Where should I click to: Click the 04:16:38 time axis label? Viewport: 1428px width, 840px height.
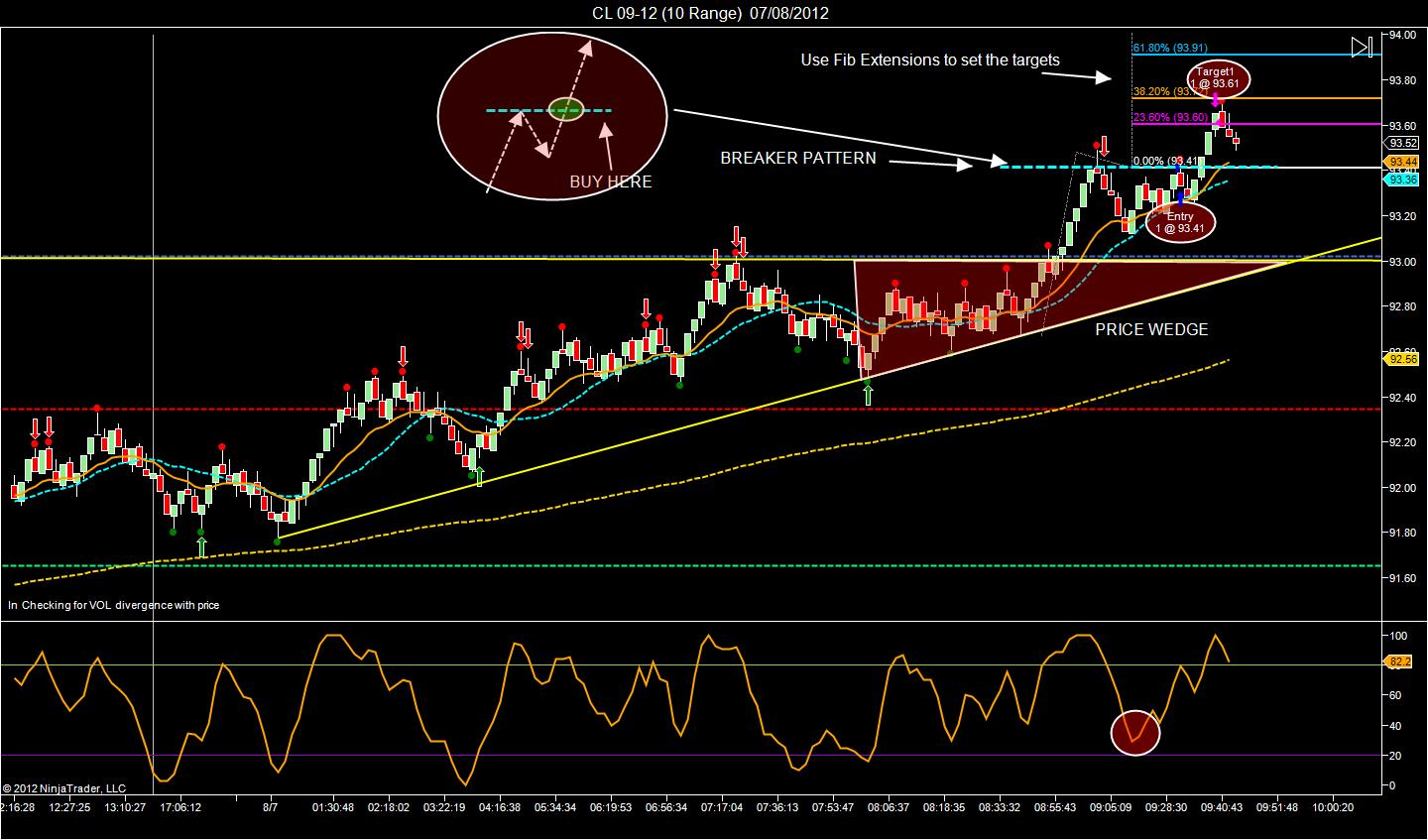click(x=500, y=807)
